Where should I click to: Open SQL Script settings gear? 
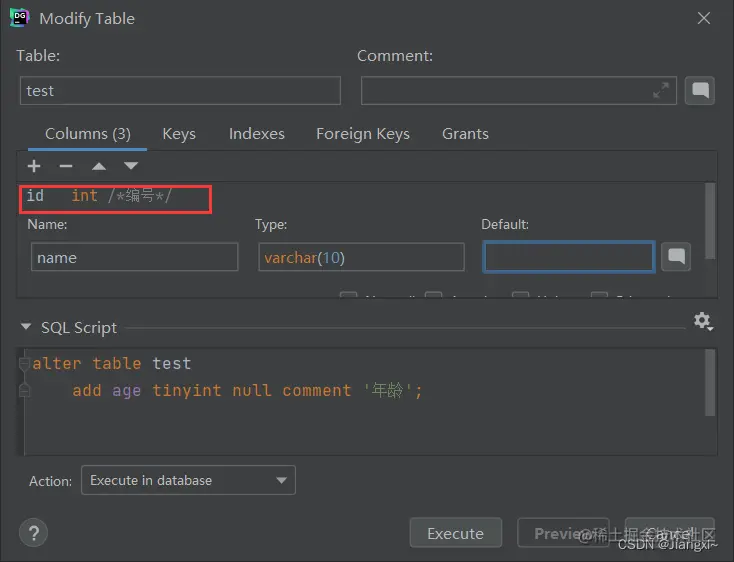pos(703,321)
